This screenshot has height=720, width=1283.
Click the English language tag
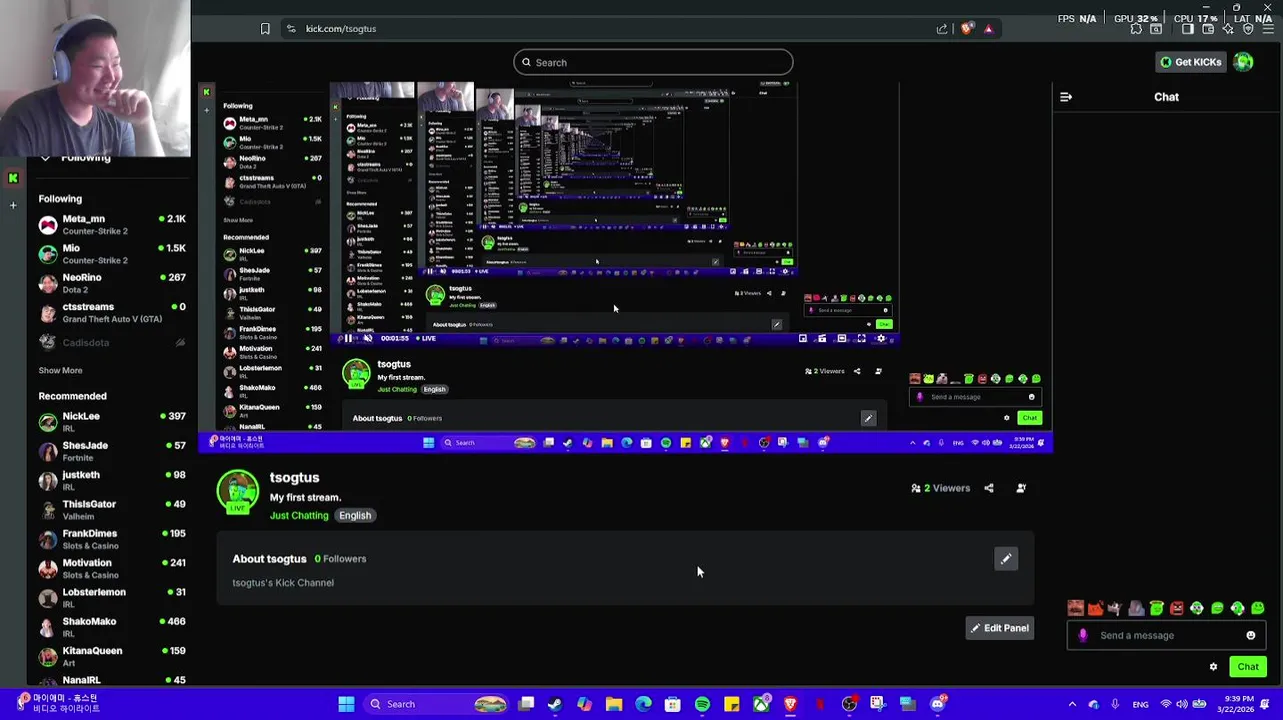click(355, 516)
